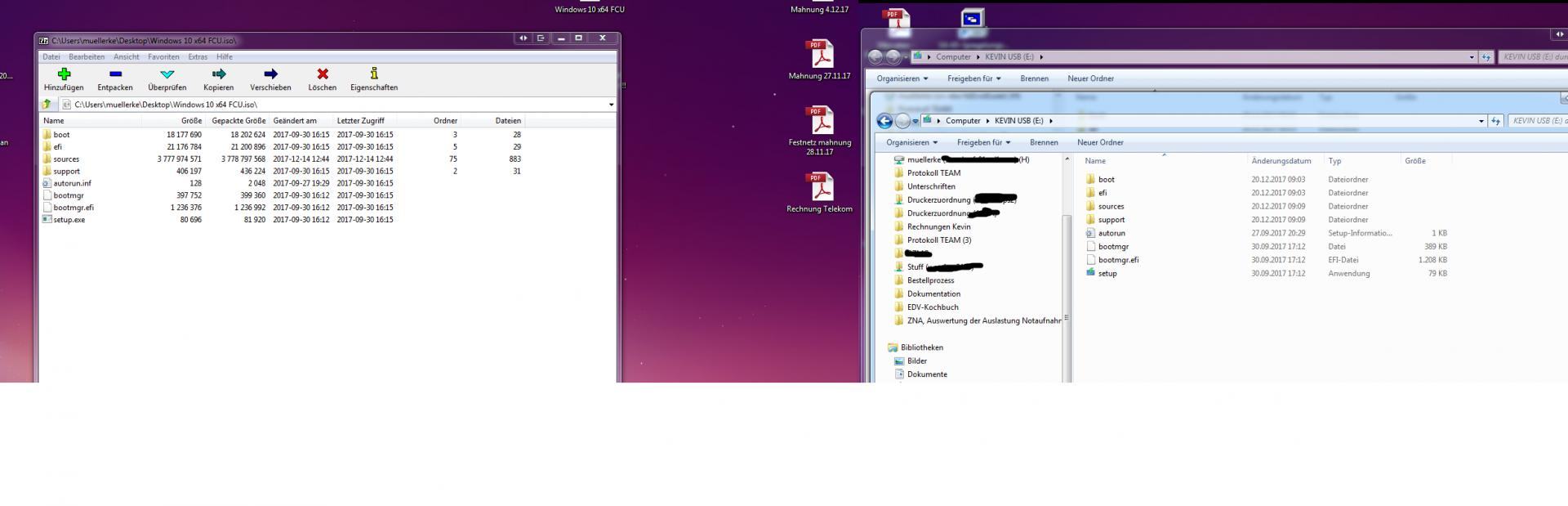Select the Festnetz mahnung 28.11.17 PDF icon
The width and height of the screenshot is (1568, 506).
[x=820, y=131]
